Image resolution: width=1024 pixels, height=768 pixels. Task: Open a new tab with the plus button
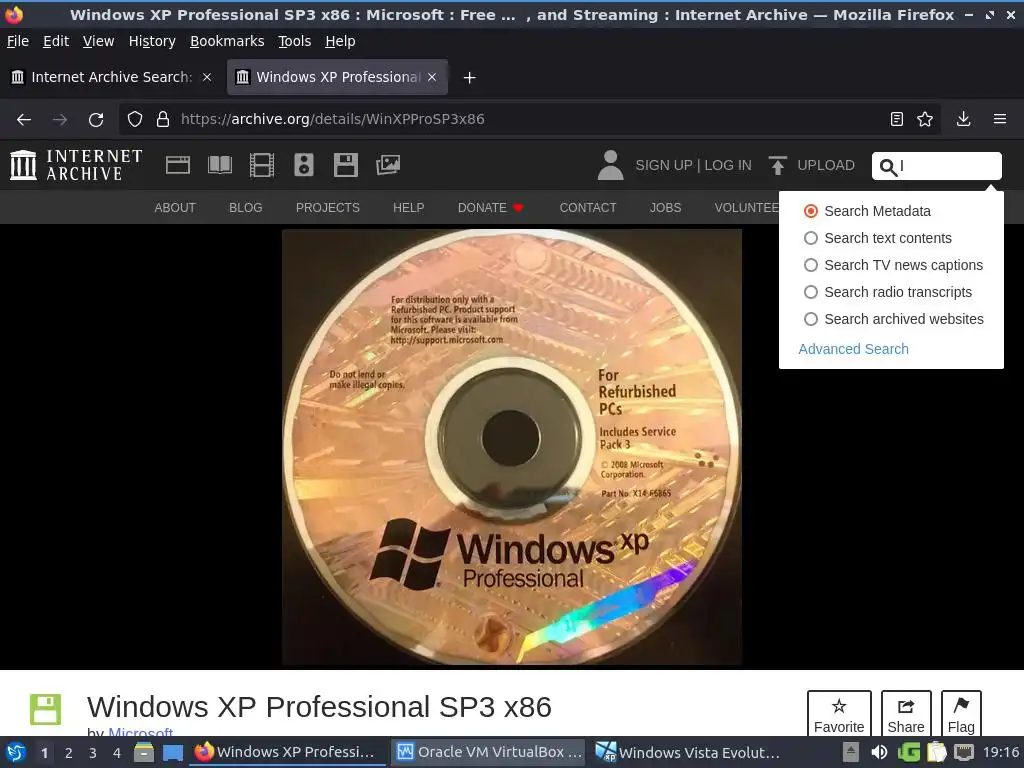[469, 78]
